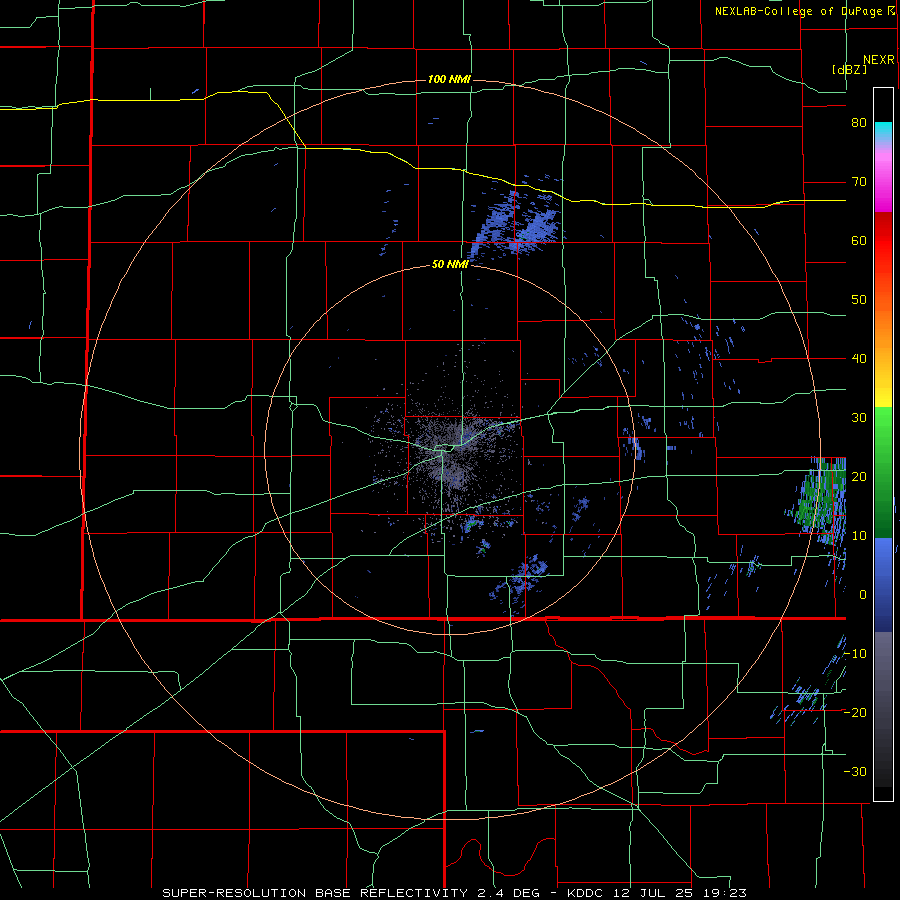Image resolution: width=900 pixels, height=900 pixels.
Task: Click the 2.4 DEG elevation text in caption
Action: pyautogui.click(x=511, y=893)
